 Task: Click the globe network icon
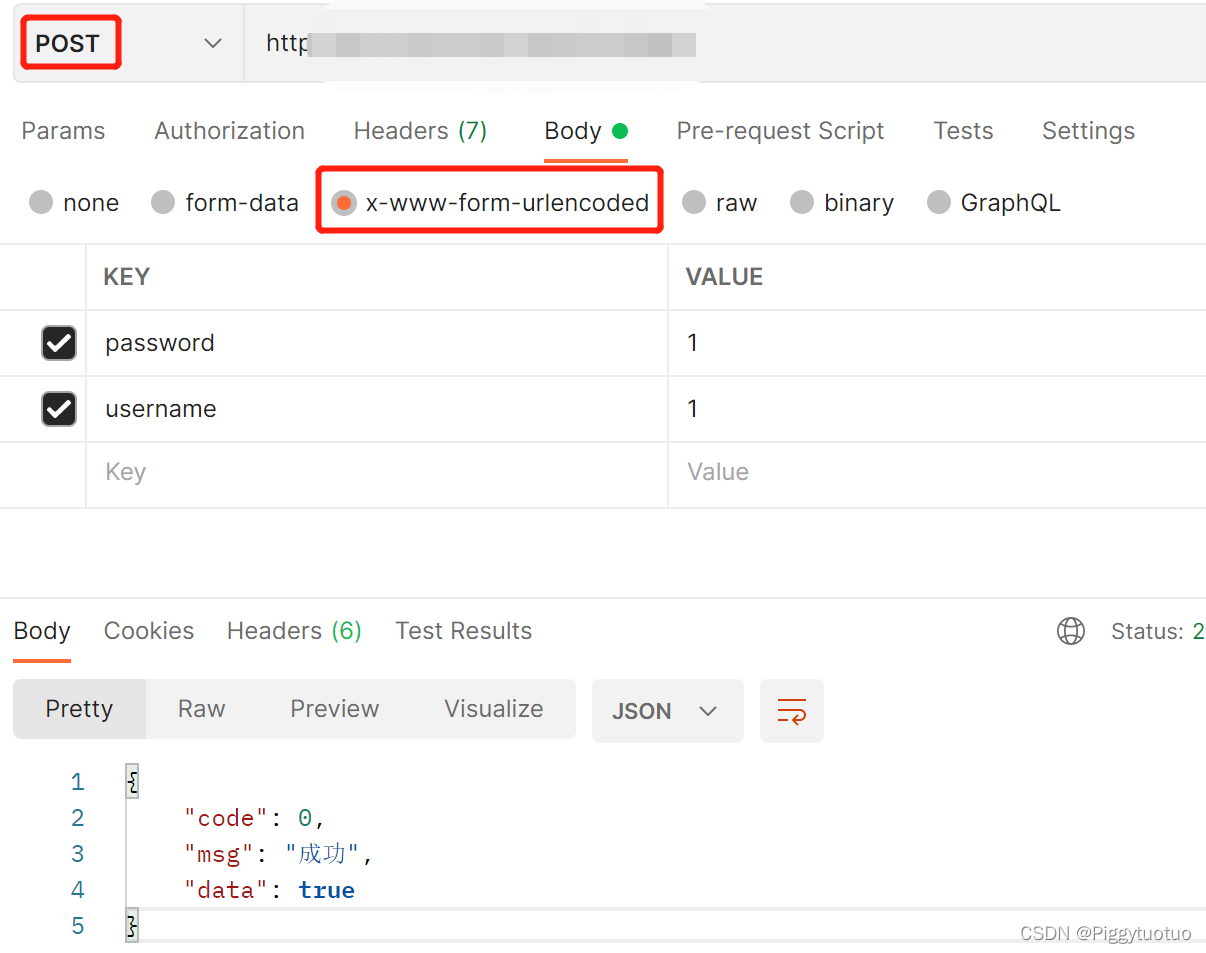pyautogui.click(x=1071, y=631)
